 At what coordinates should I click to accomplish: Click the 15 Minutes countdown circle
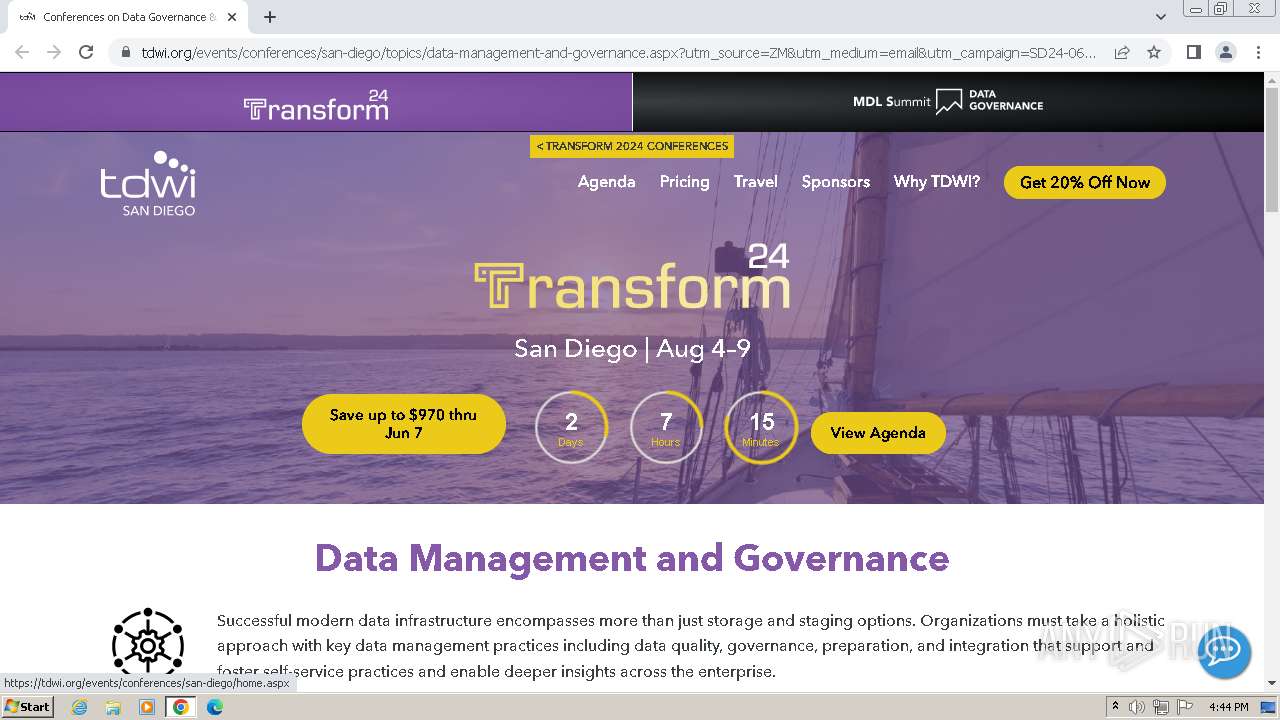pos(761,428)
